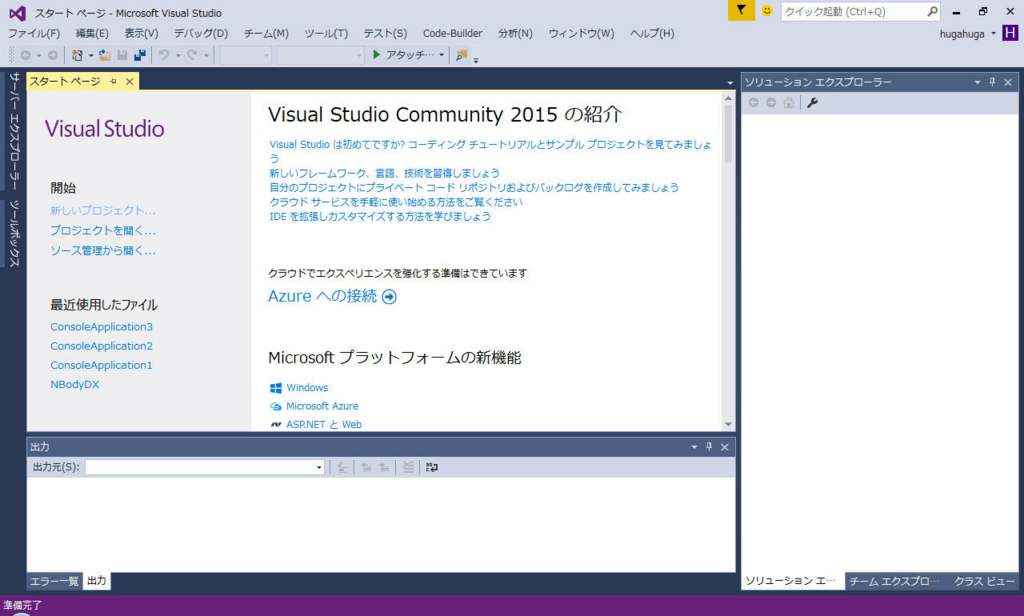
Task: Click Solution Explorer Forward button
Action: point(771,103)
